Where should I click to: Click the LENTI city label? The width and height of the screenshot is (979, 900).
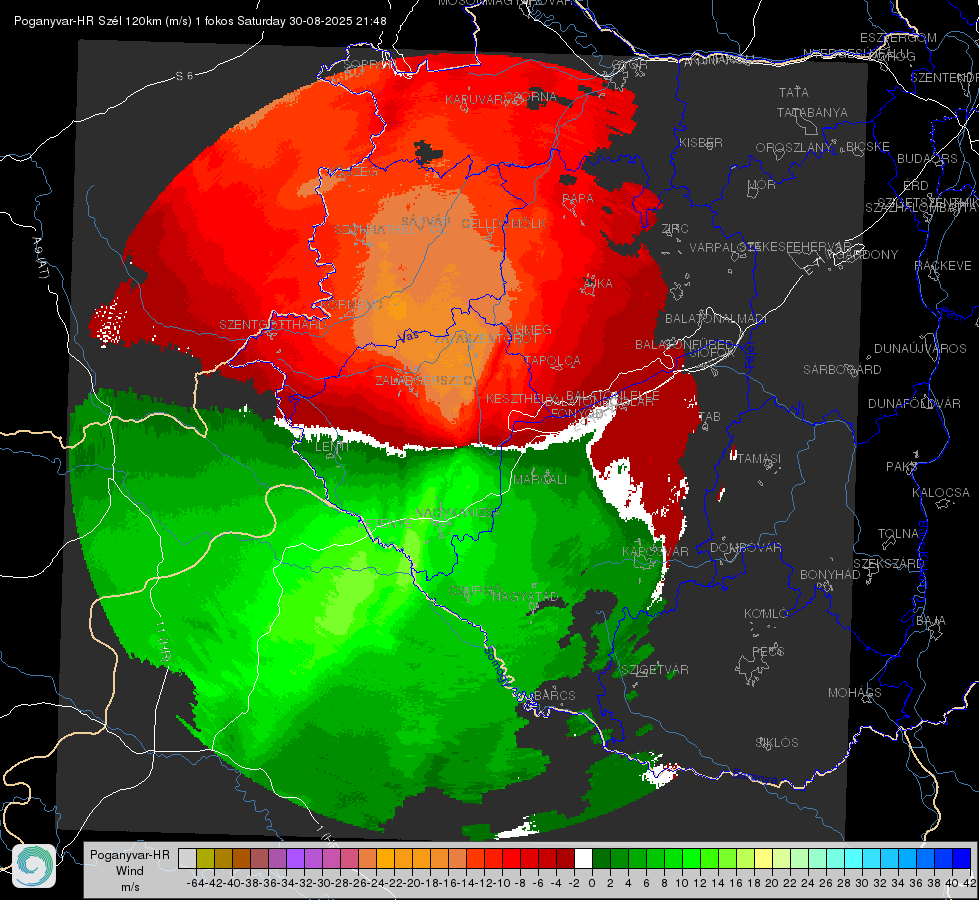tap(333, 447)
